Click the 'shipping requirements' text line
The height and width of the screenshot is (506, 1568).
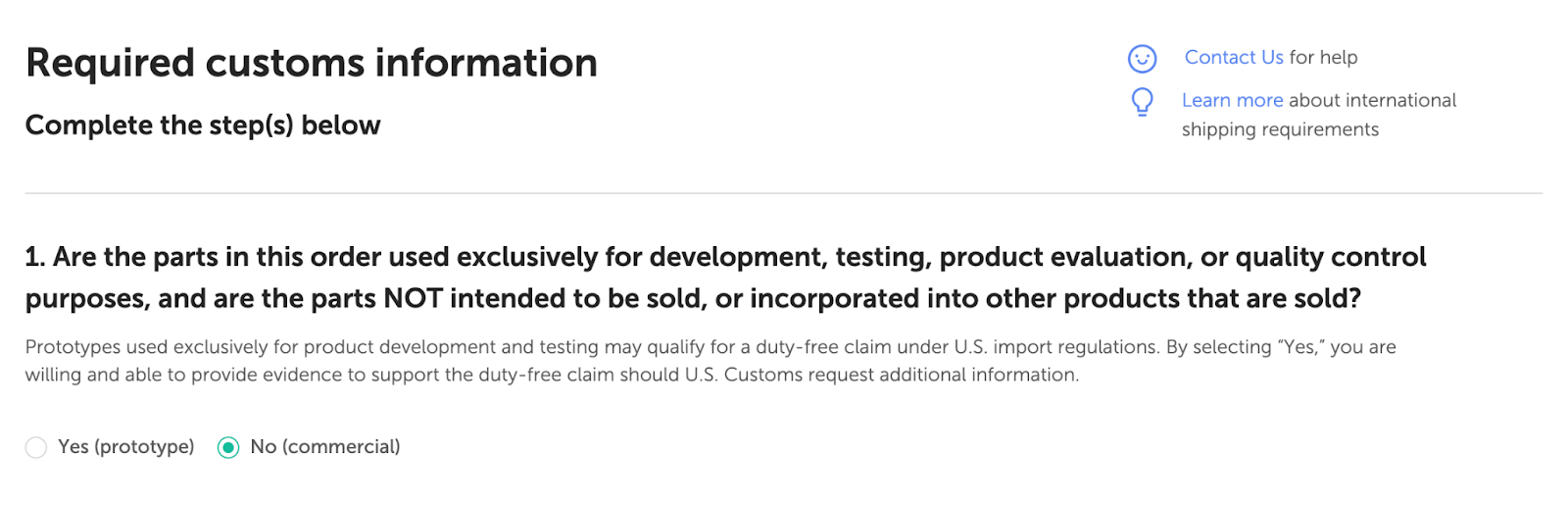tap(1280, 129)
